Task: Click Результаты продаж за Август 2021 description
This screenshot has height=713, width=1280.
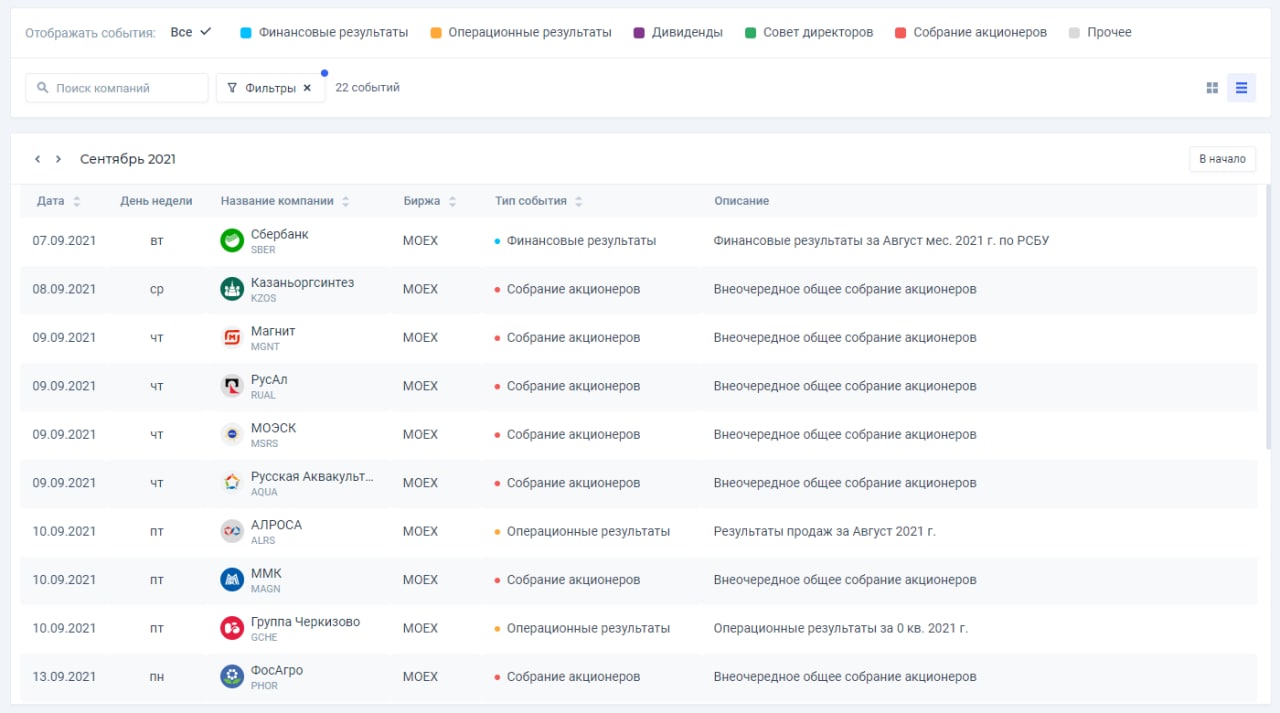Action: (825, 531)
